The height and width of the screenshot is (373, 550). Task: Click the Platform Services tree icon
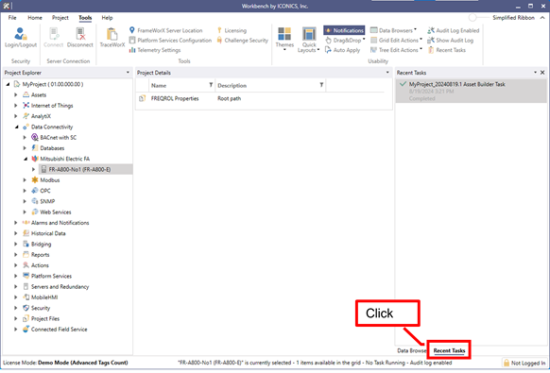26,276
